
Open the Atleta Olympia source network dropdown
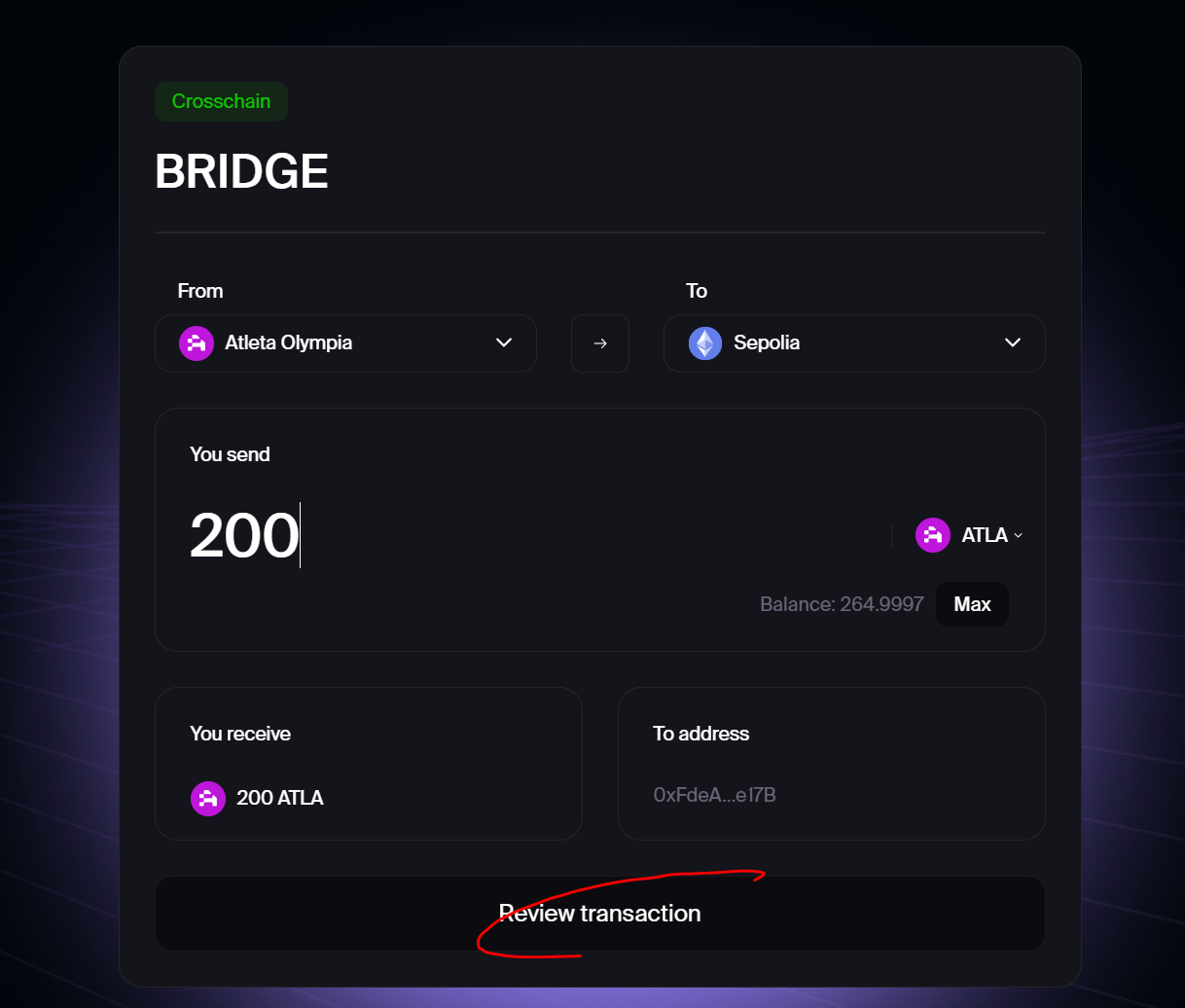345,343
